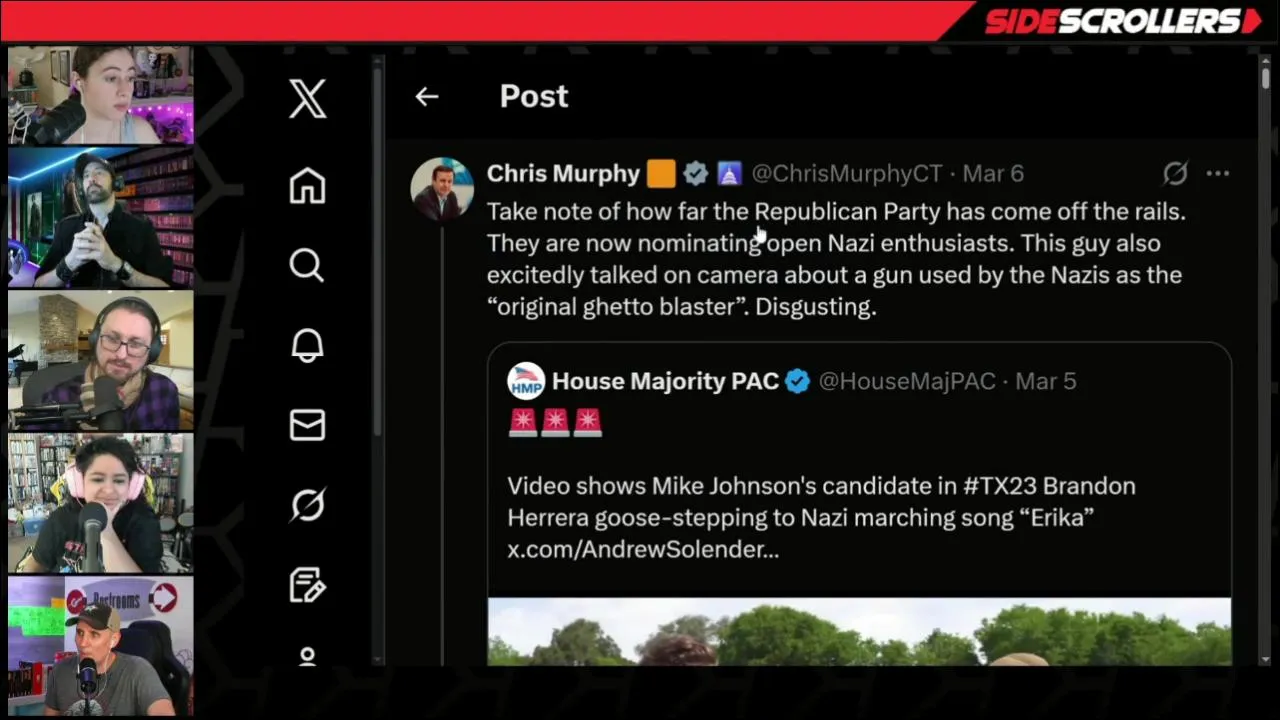Click the Post page heading
Image resolution: width=1280 pixels, height=720 pixels.
pos(534,96)
